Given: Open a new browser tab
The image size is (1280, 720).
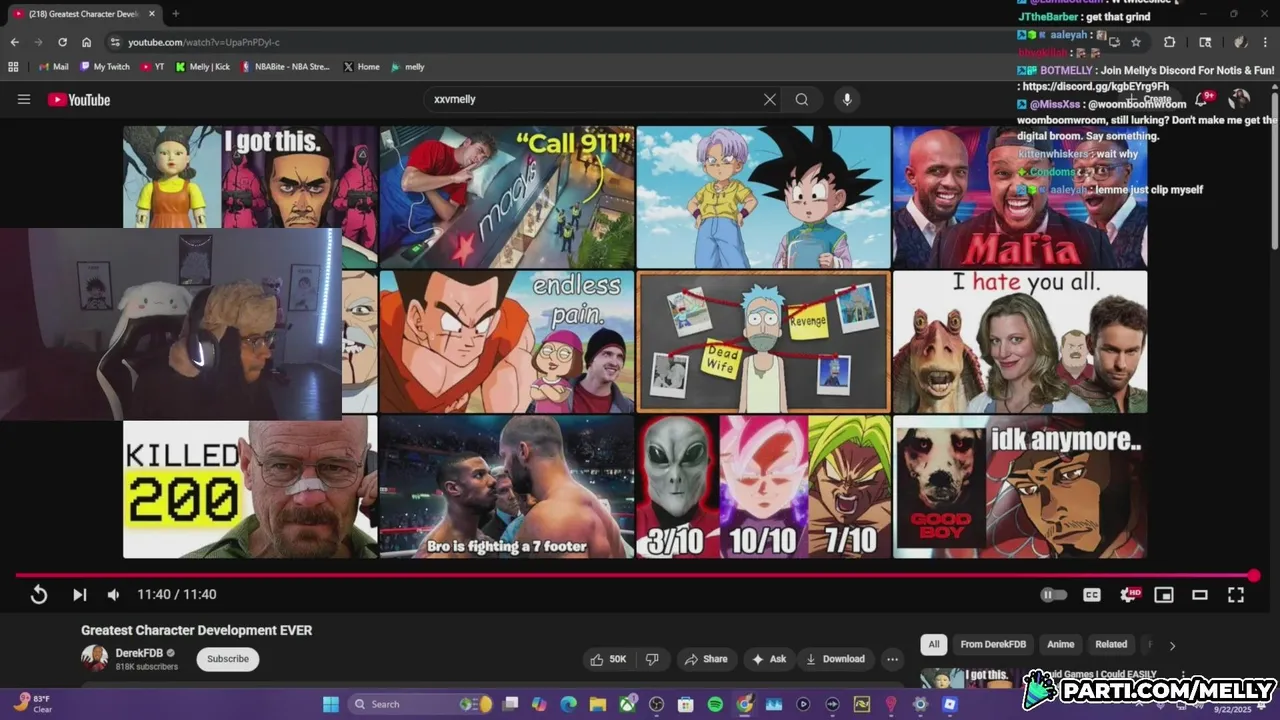Looking at the screenshot, I should tap(176, 14).
